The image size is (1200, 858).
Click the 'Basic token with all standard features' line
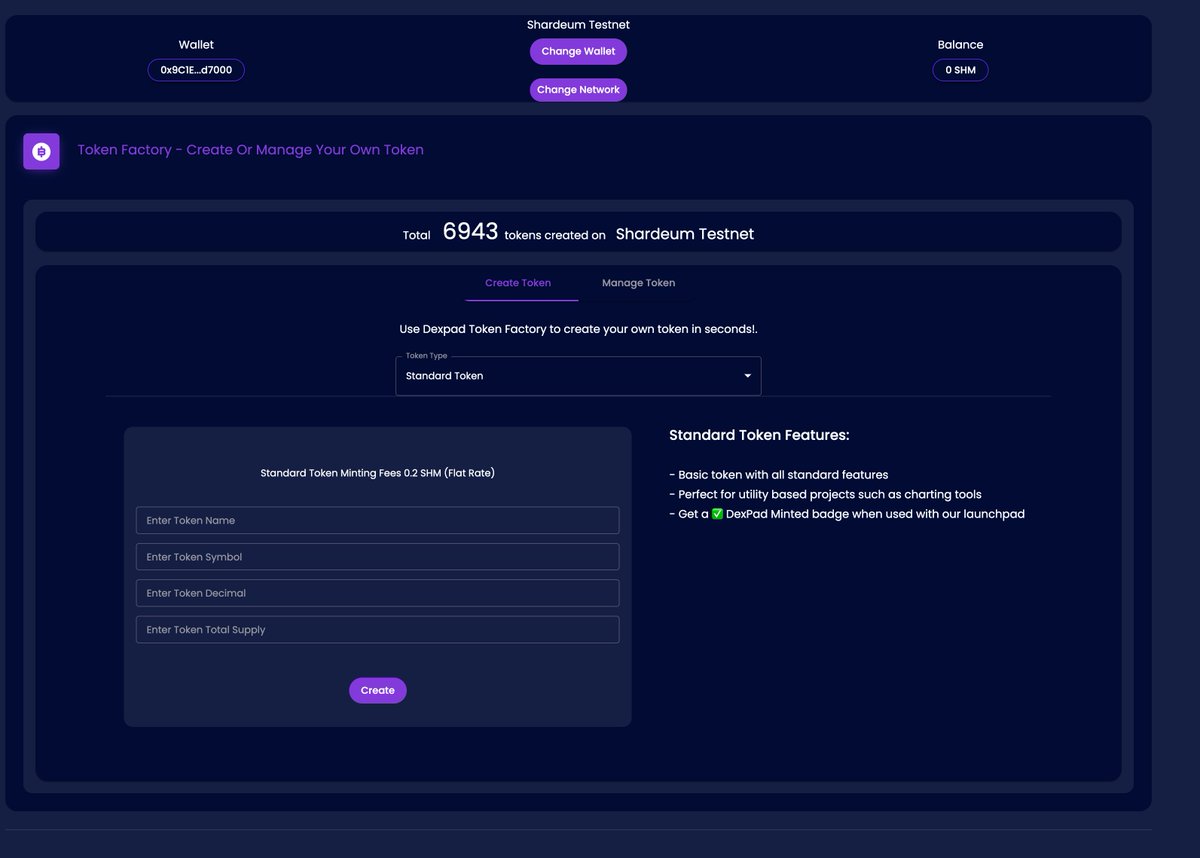click(x=779, y=475)
